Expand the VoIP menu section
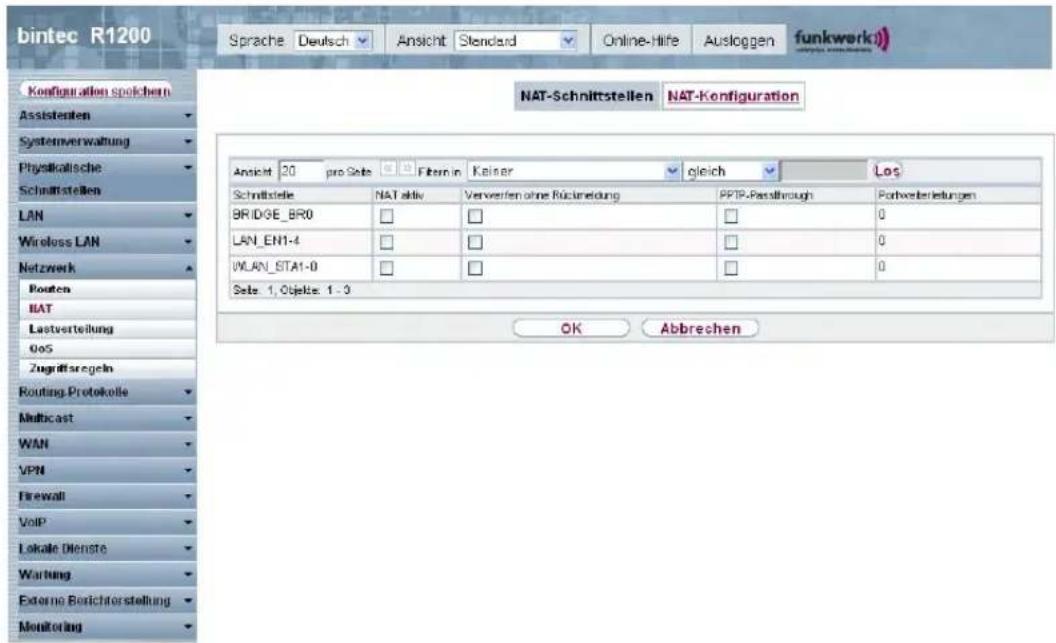 pyautogui.click(x=106, y=522)
